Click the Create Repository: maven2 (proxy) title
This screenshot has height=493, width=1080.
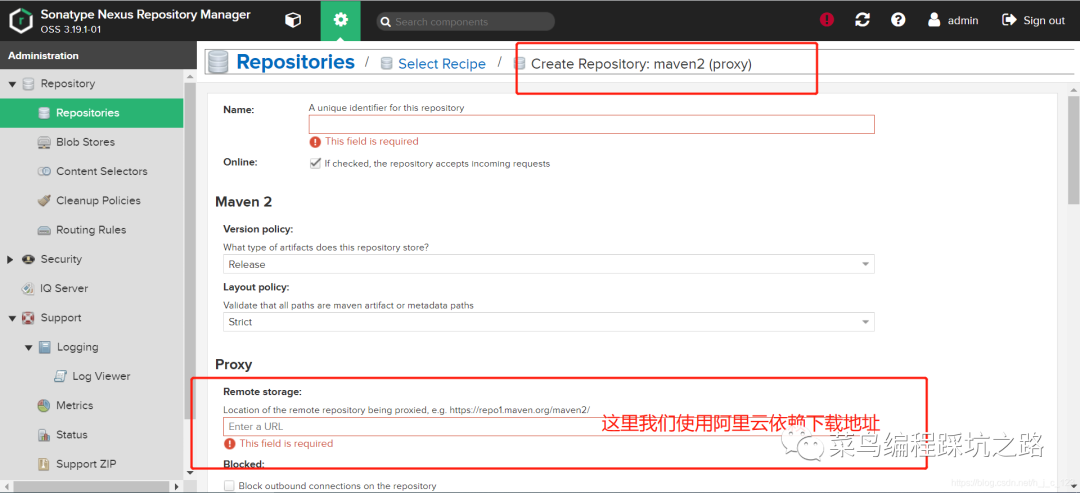641,64
